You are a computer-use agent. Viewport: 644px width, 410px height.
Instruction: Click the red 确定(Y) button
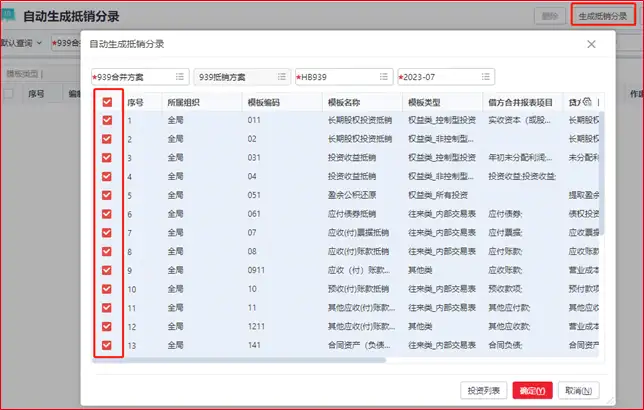click(532, 390)
